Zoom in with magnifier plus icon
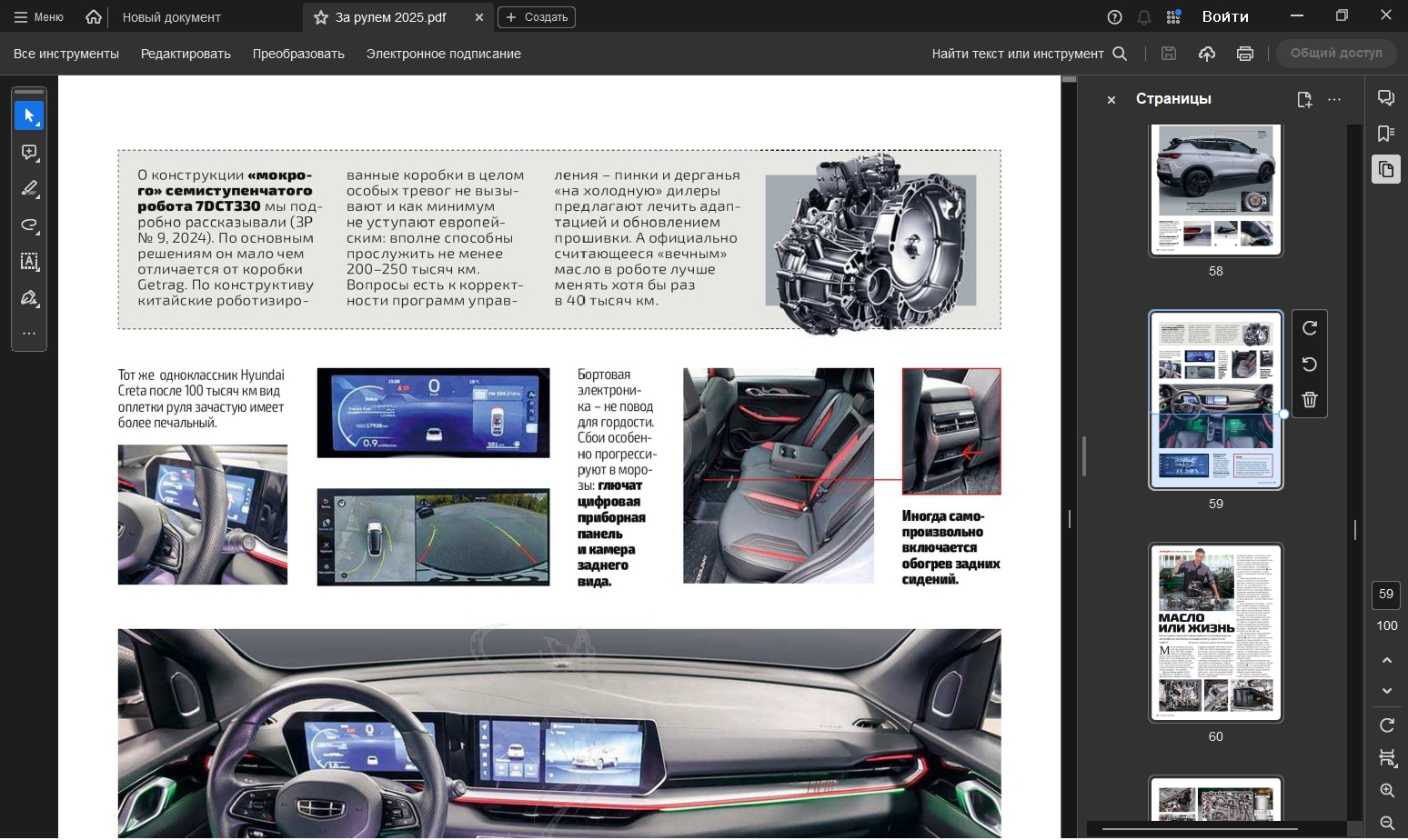The width and height of the screenshot is (1408, 840). click(x=1387, y=791)
